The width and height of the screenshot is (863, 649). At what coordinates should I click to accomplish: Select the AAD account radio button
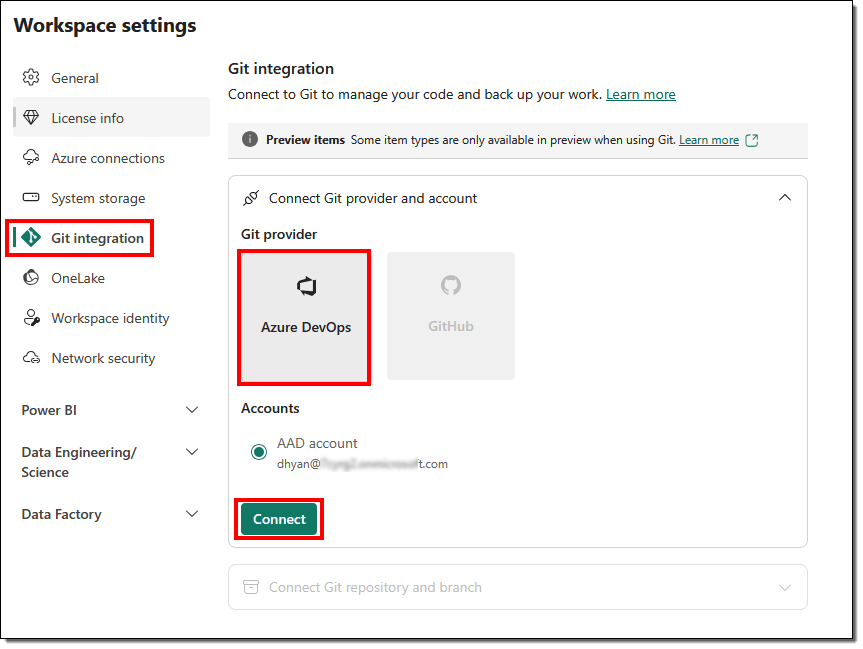[259, 452]
